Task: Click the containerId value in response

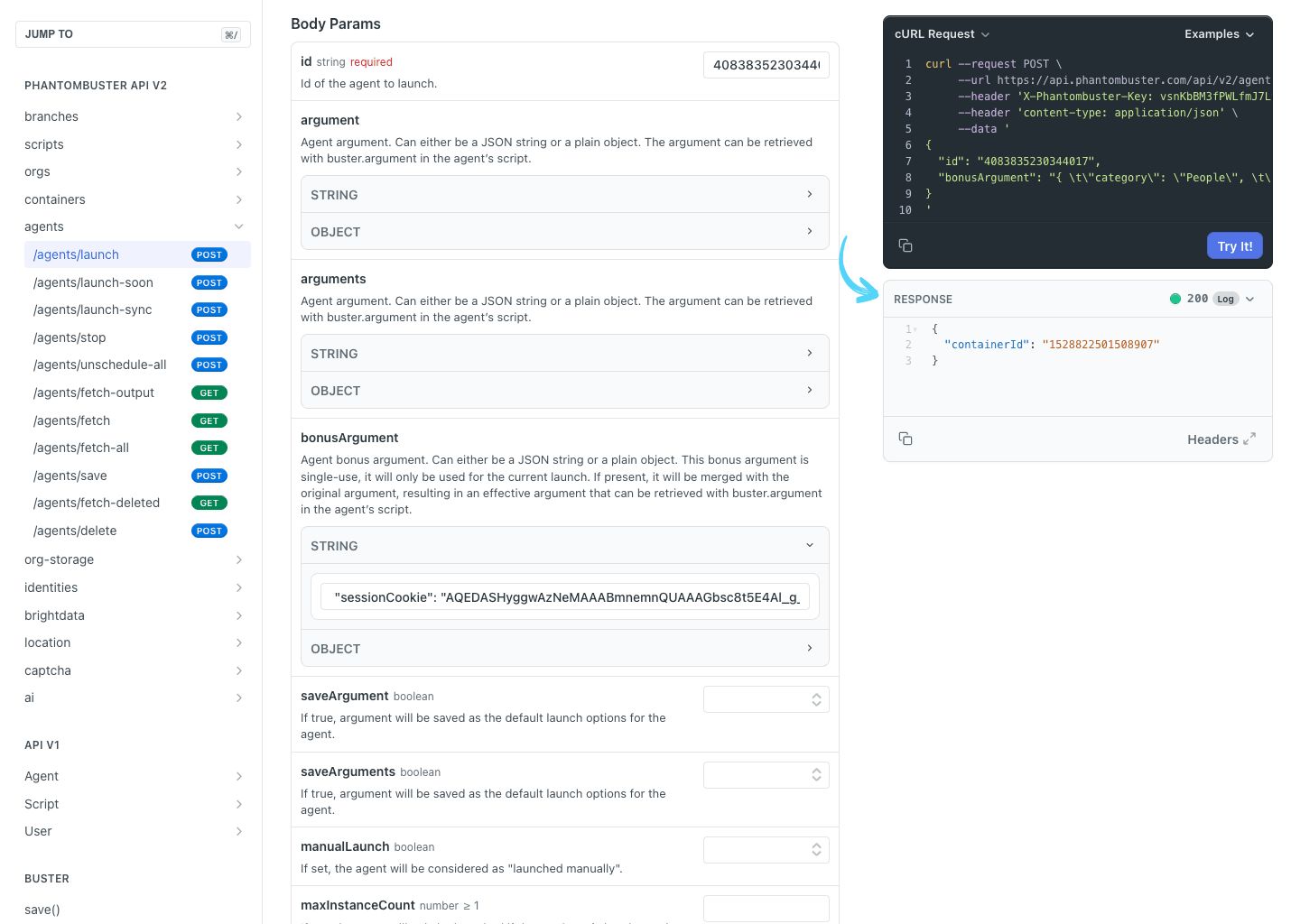Action: point(1101,345)
